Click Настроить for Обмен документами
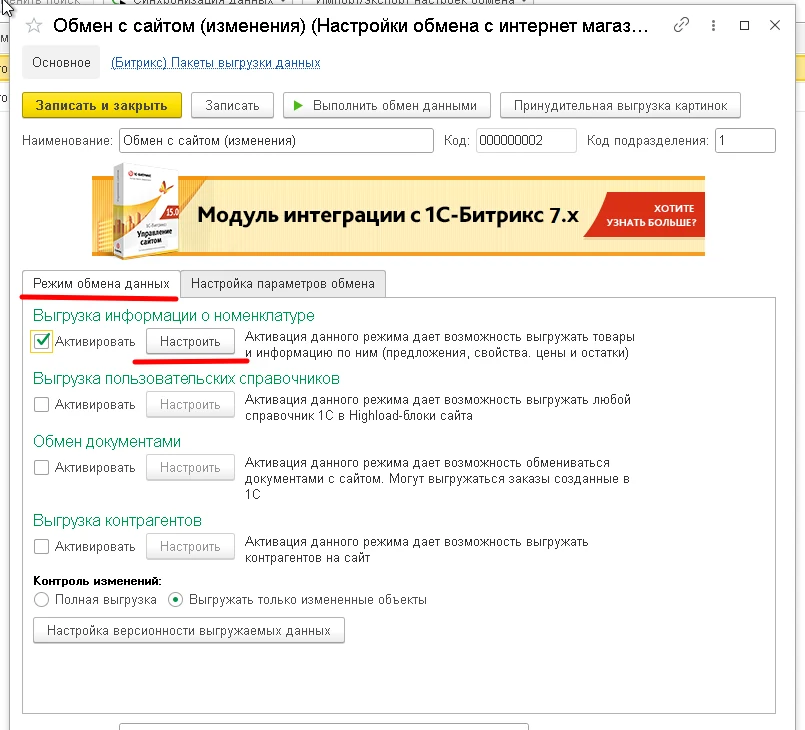Viewport: 805px width, 730px height. [x=190, y=468]
